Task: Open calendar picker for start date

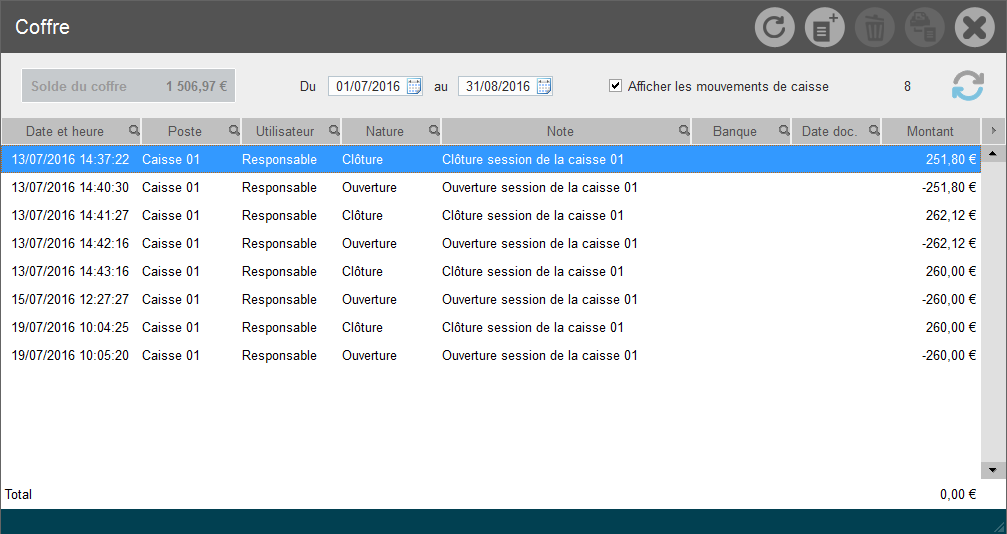Action: (414, 86)
